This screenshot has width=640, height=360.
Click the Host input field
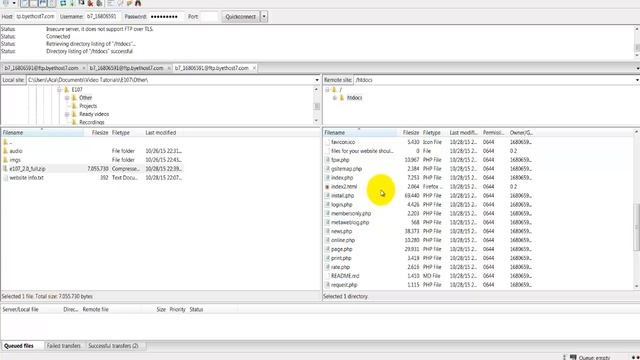pyautogui.click(x=35, y=17)
